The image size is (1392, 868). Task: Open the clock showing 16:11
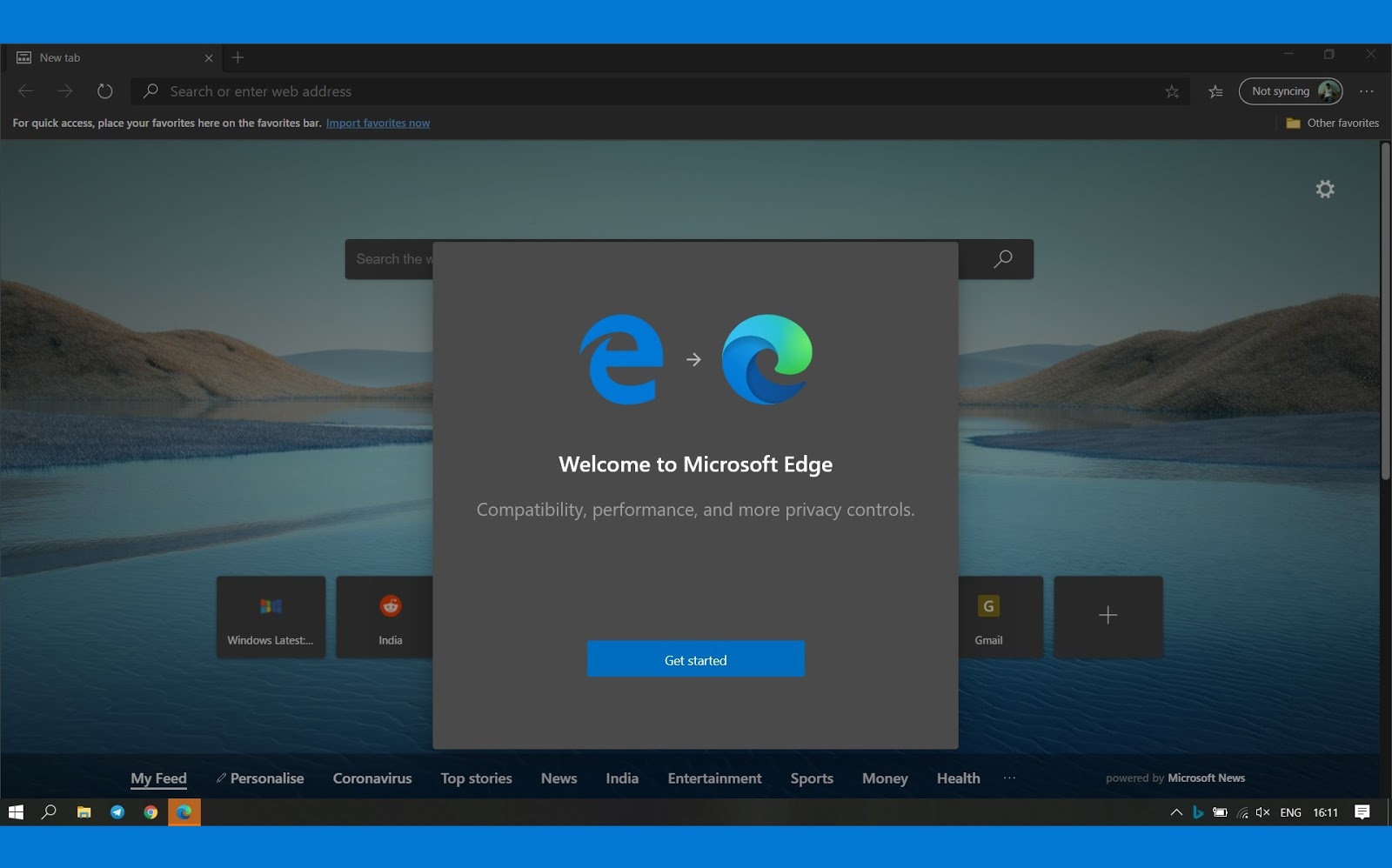1326,812
